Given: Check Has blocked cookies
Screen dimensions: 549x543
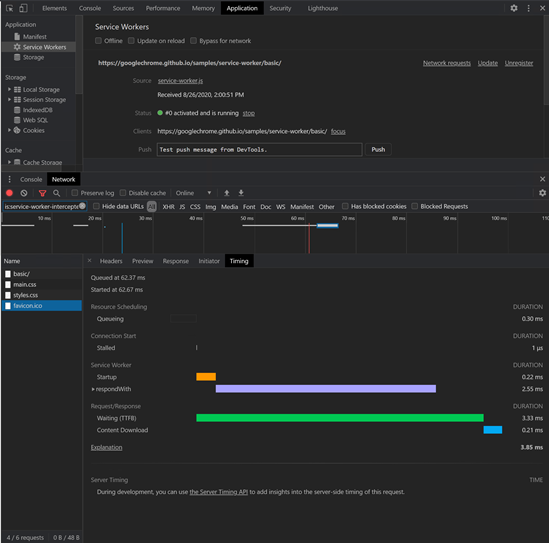Looking at the screenshot, I should (x=345, y=206).
